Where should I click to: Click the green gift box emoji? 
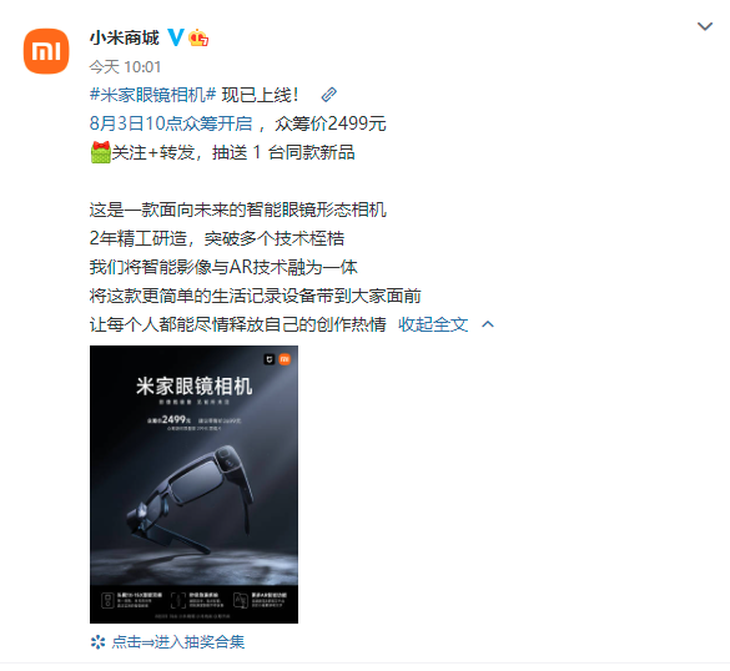tap(101, 152)
